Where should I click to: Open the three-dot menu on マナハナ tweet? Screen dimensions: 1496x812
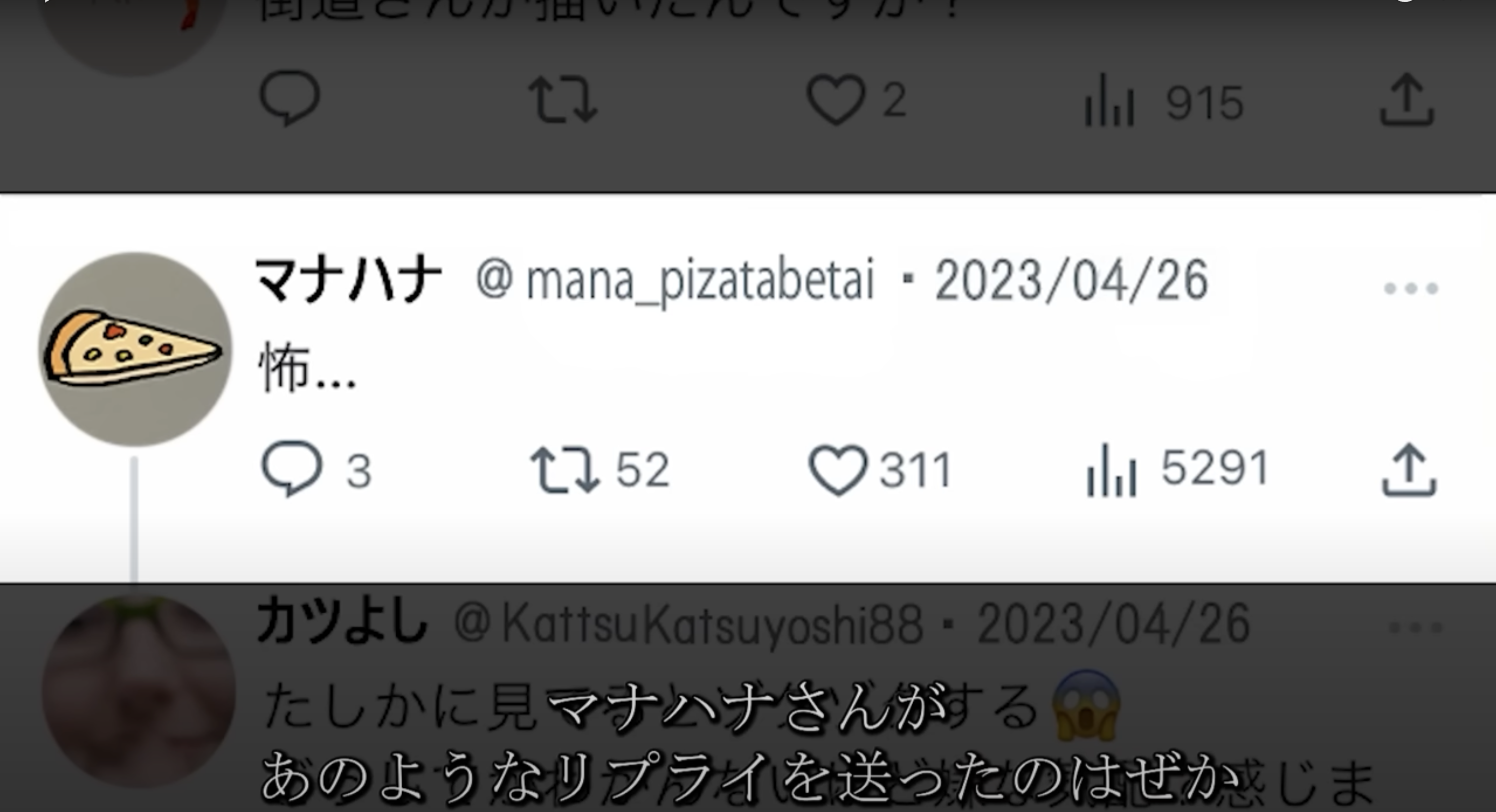coord(1410,288)
